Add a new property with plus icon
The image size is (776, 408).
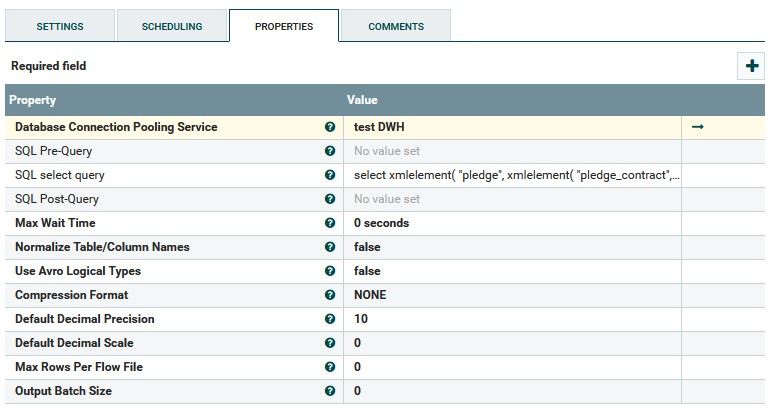tap(751, 66)
